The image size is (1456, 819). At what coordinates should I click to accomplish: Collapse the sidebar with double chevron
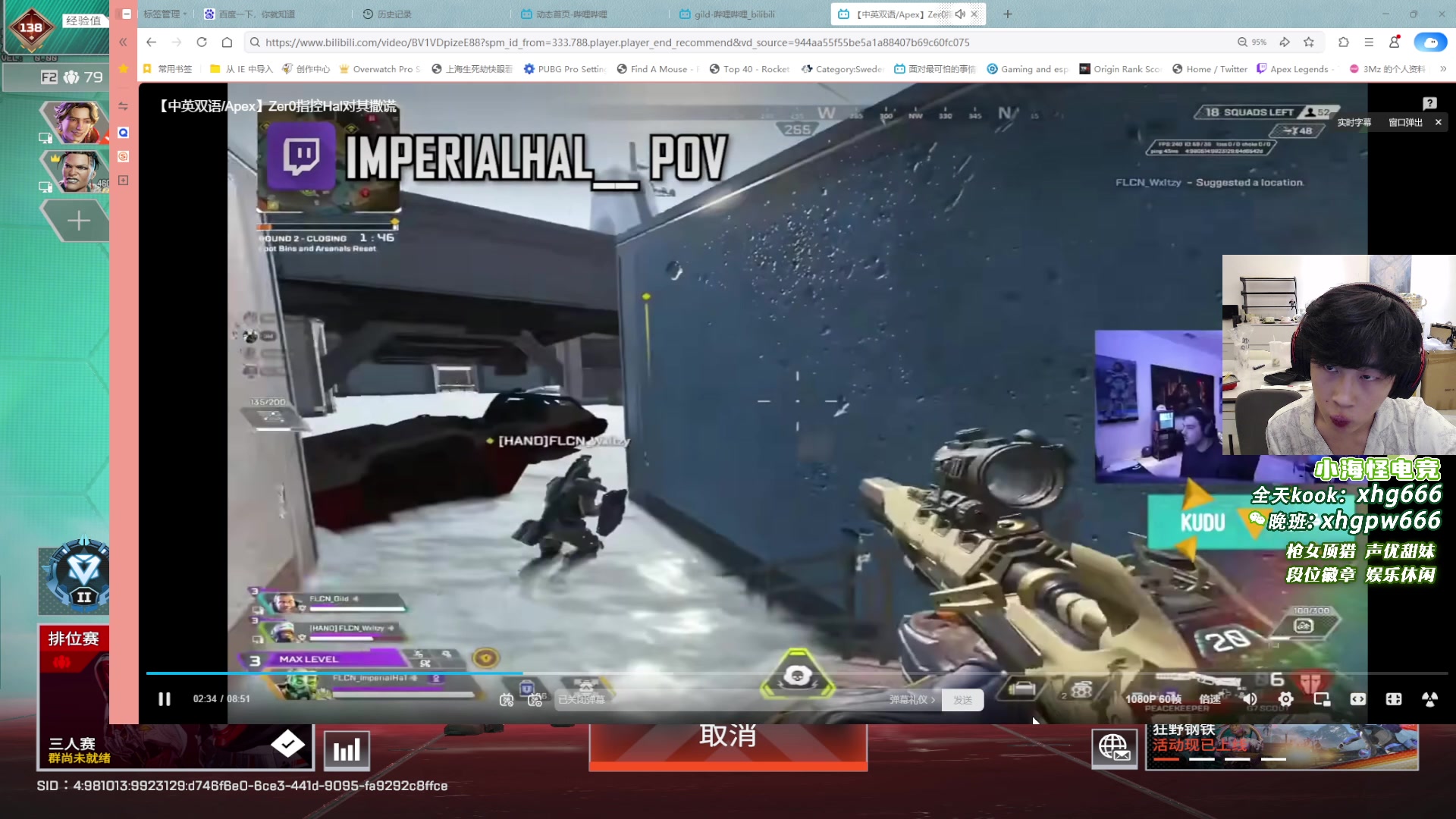click(123, 42)
